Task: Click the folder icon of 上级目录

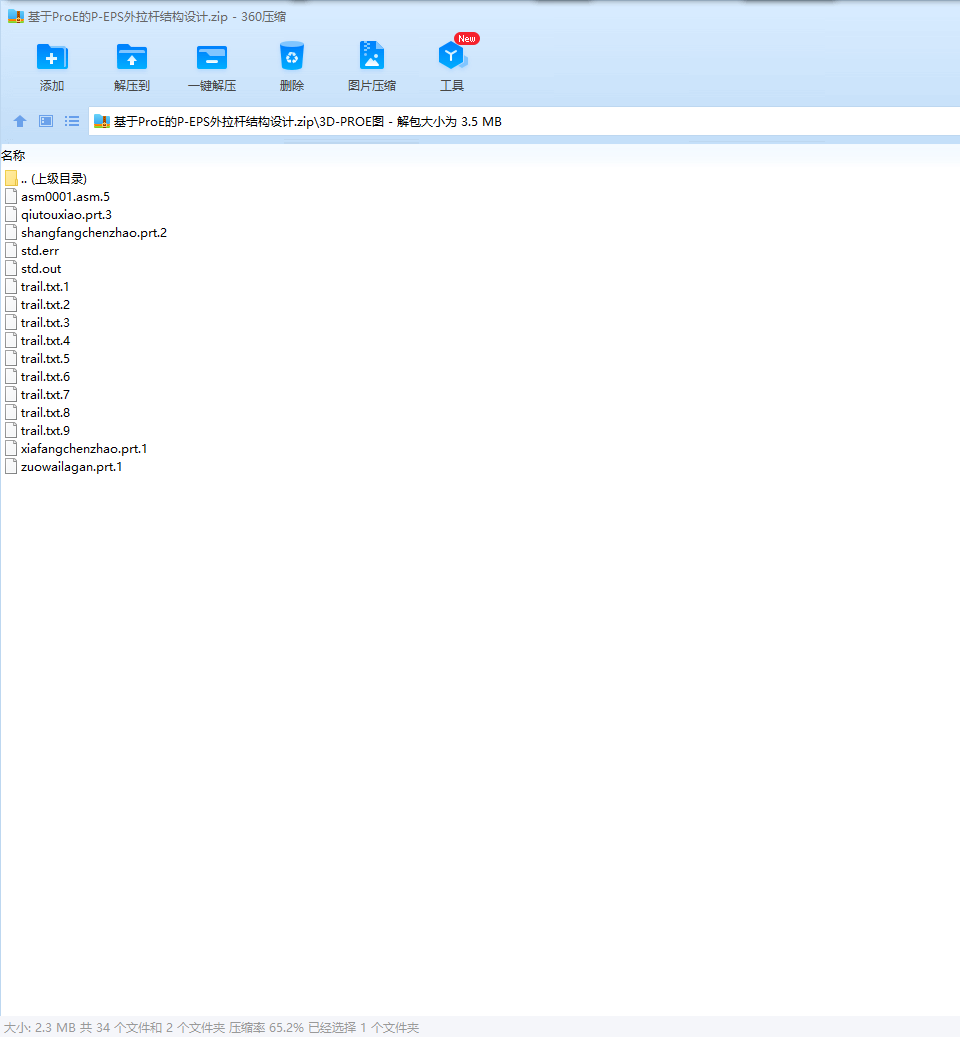Action: [11, 179]
